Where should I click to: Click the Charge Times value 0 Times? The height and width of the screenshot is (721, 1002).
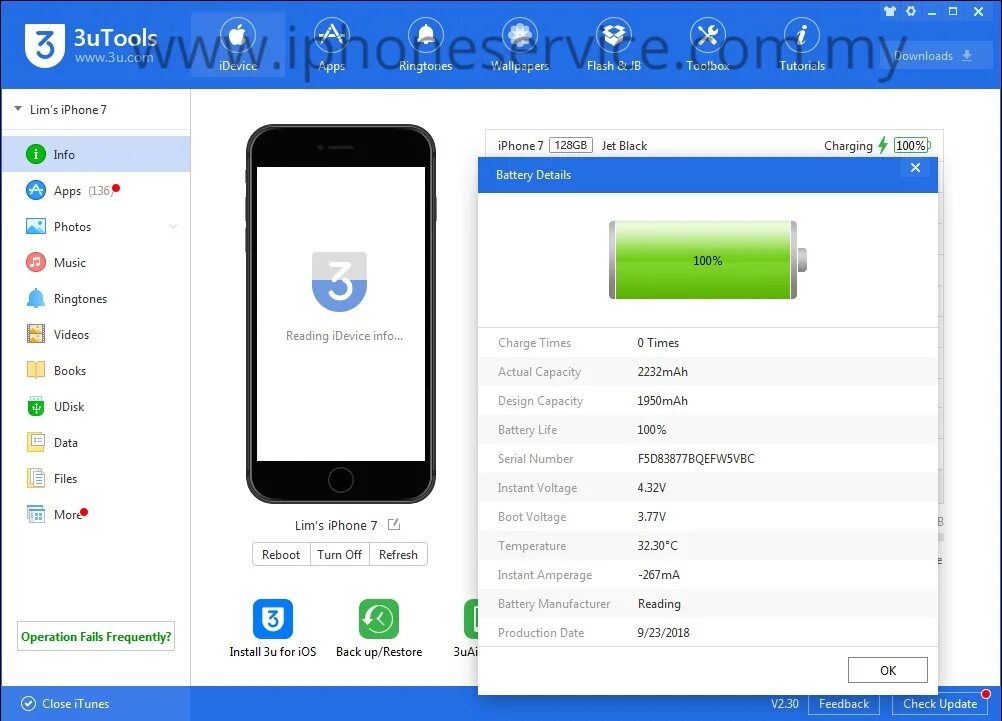(658, 343)
